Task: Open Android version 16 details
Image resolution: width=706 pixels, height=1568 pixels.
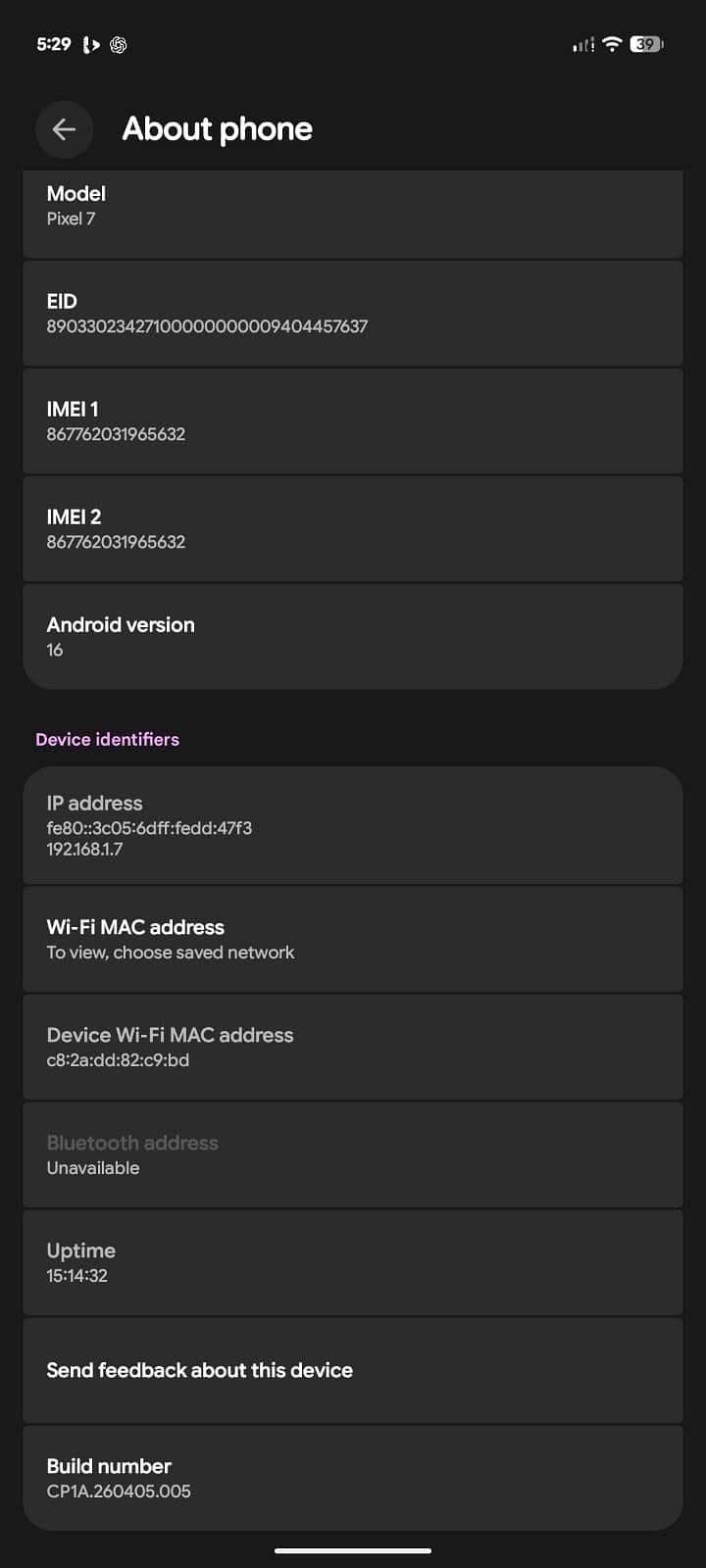Action: point(353,637)
